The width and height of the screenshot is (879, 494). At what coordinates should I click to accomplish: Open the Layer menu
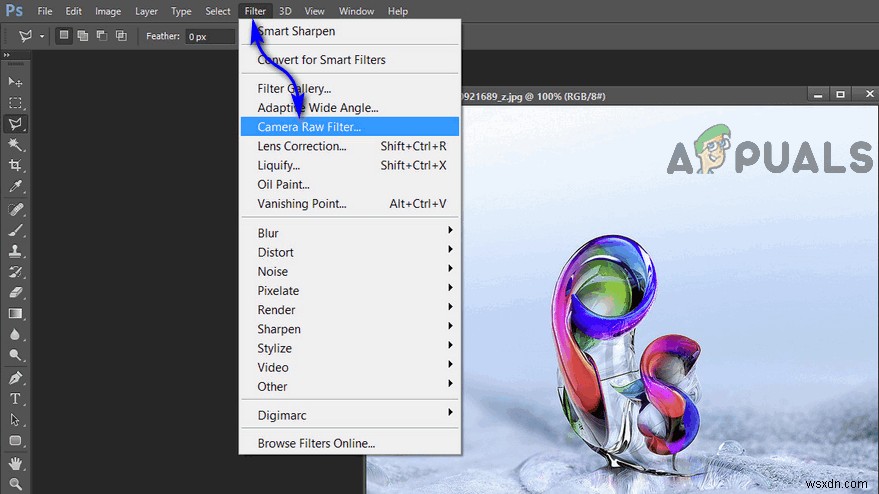coord(146,11)
